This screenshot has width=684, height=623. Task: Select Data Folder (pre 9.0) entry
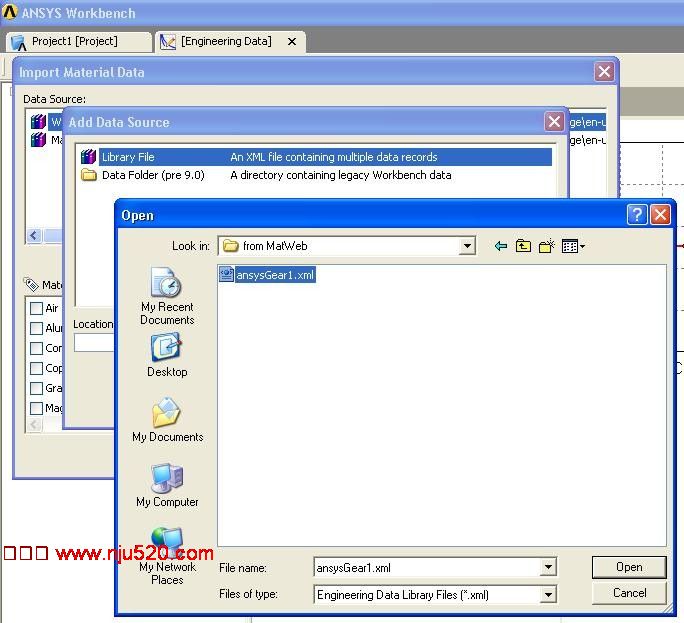pyautogui.click(x=153, y=175)
